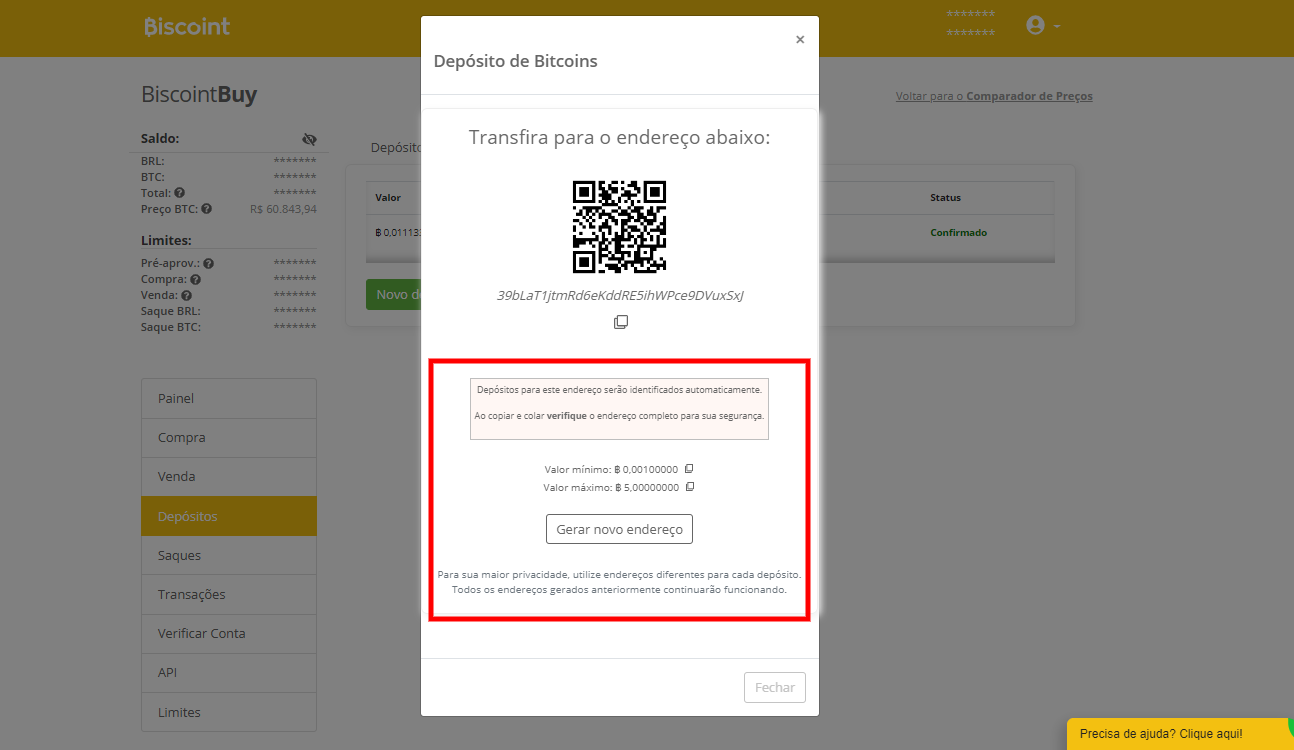Open the Verificar Conta menu item
The image size is (1294, 750).
pos(229,633)
